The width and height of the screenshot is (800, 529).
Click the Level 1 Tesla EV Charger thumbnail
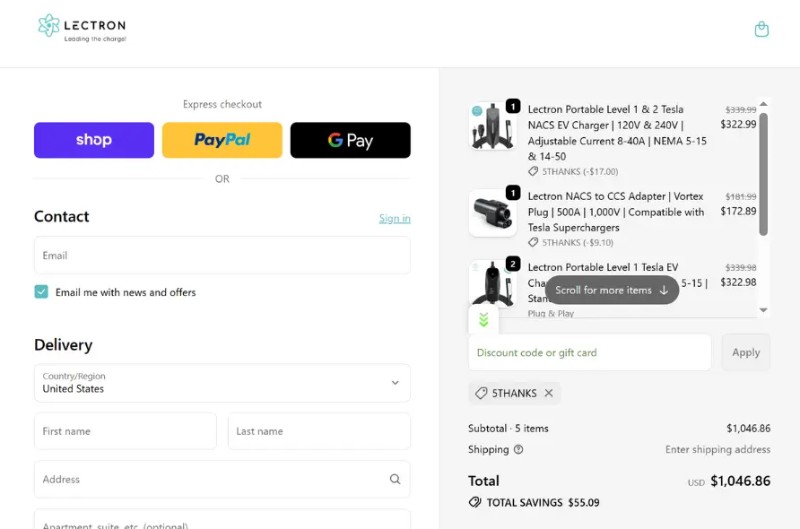492,283
